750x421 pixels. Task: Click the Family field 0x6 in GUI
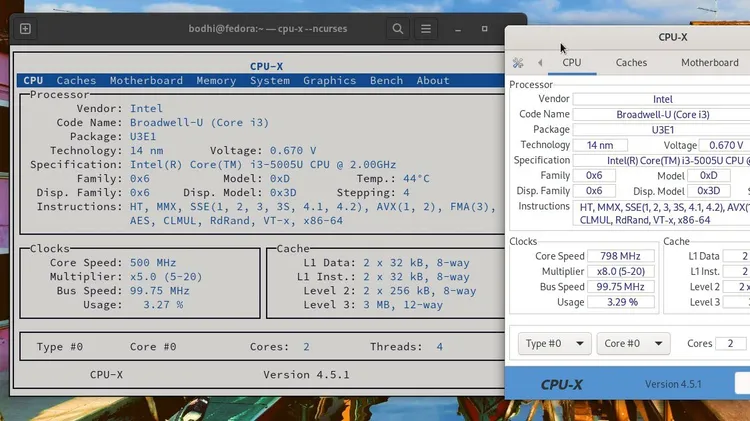(594, 176)
